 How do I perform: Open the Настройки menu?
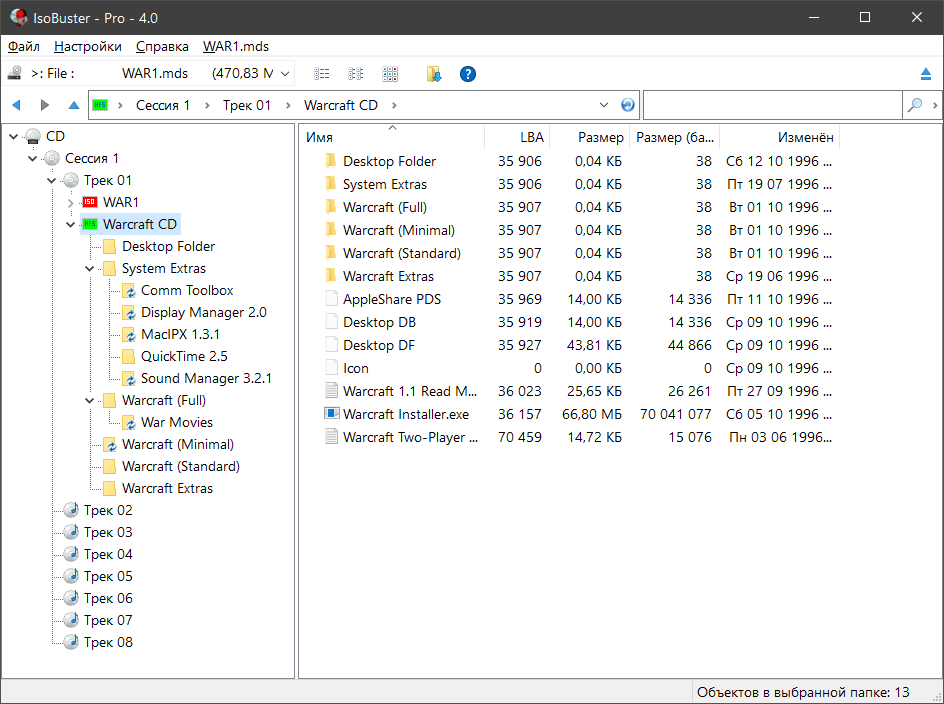(88, 46)
